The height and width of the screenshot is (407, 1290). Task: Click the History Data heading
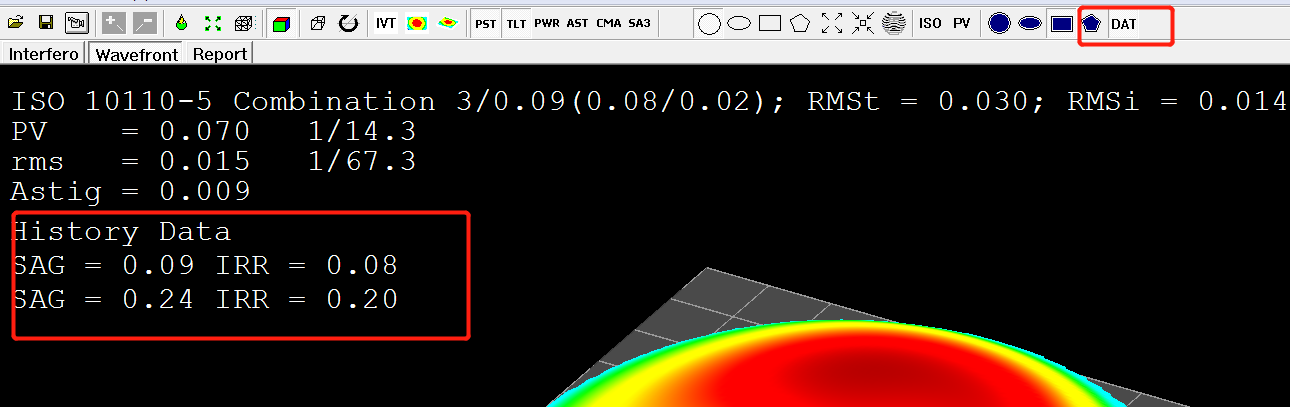(121, 232)
